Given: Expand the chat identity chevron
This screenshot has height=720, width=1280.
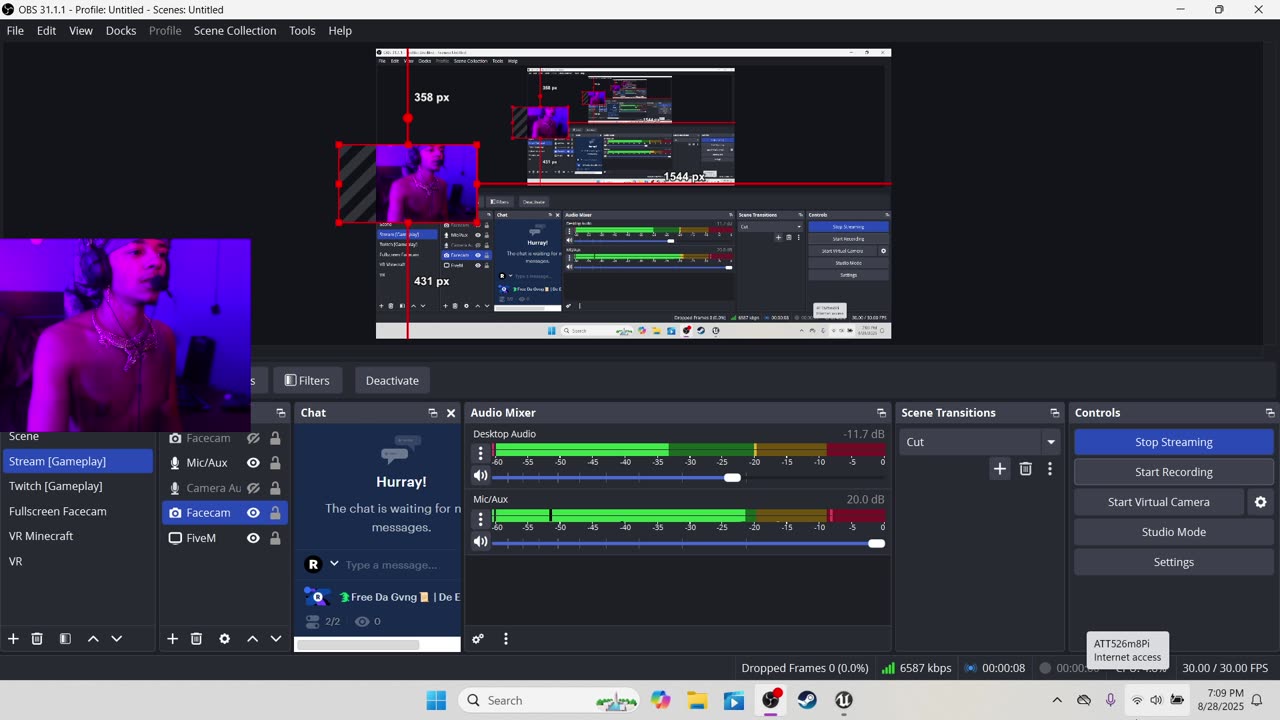Looking at the screenshot, I should 334,564.
